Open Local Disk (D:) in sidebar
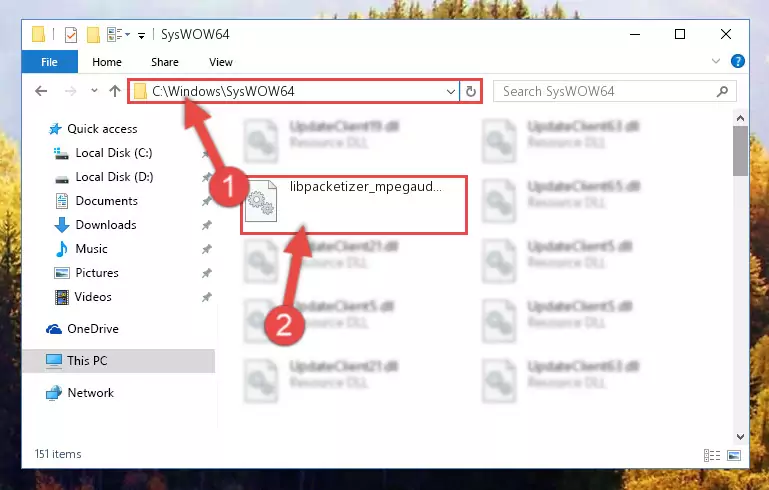Screen dimensions: 769x490 pos(114,177)
